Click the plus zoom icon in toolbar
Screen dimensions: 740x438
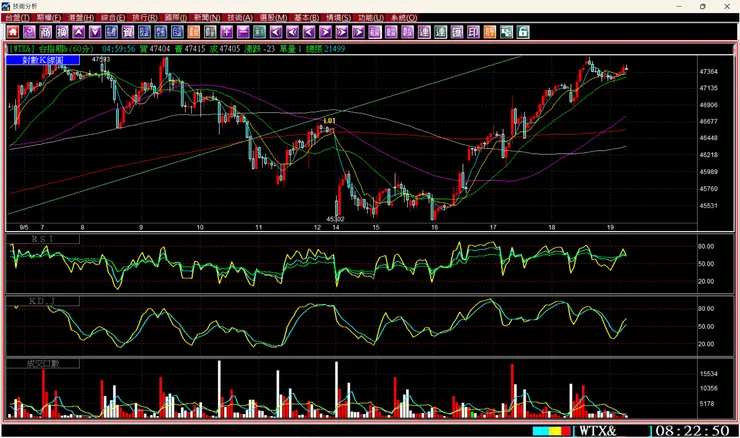click(x=227, y=32)
